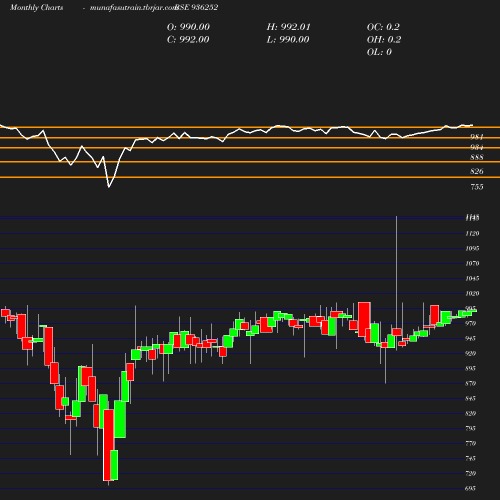
Task: Click the high value "H: 992.01"
Action: (x=288, y=27)
